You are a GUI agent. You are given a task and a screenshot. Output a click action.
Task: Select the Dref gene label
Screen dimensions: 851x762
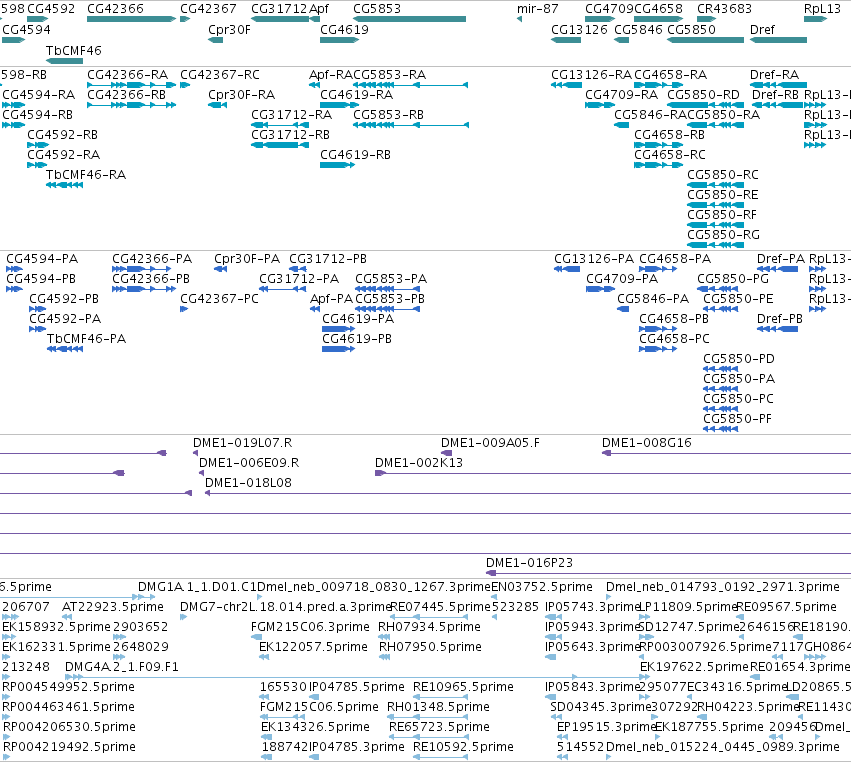[762, 29]
